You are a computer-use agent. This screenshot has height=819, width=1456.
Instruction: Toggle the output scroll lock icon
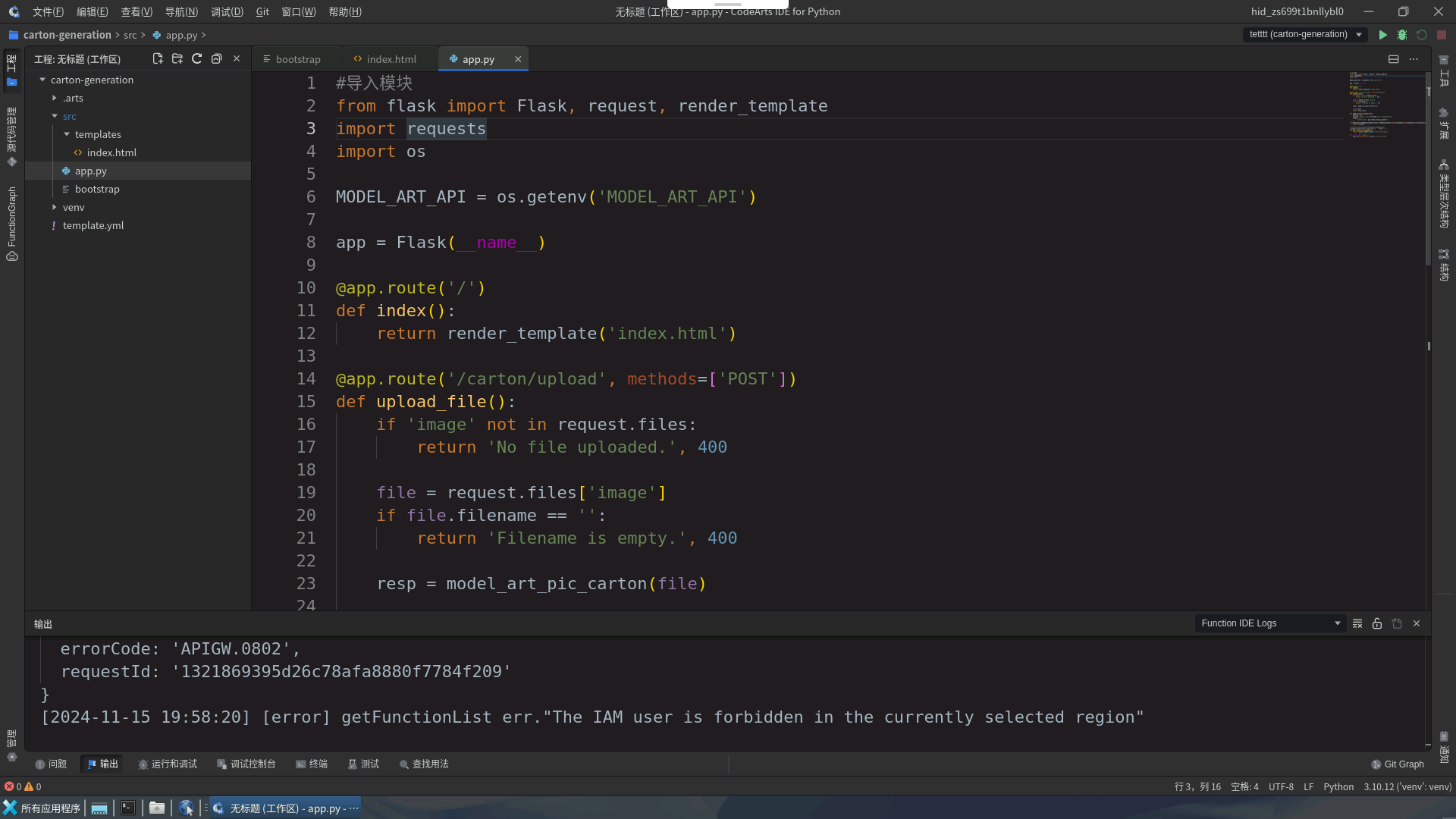pyautogui.click(x=1377, y=623)
